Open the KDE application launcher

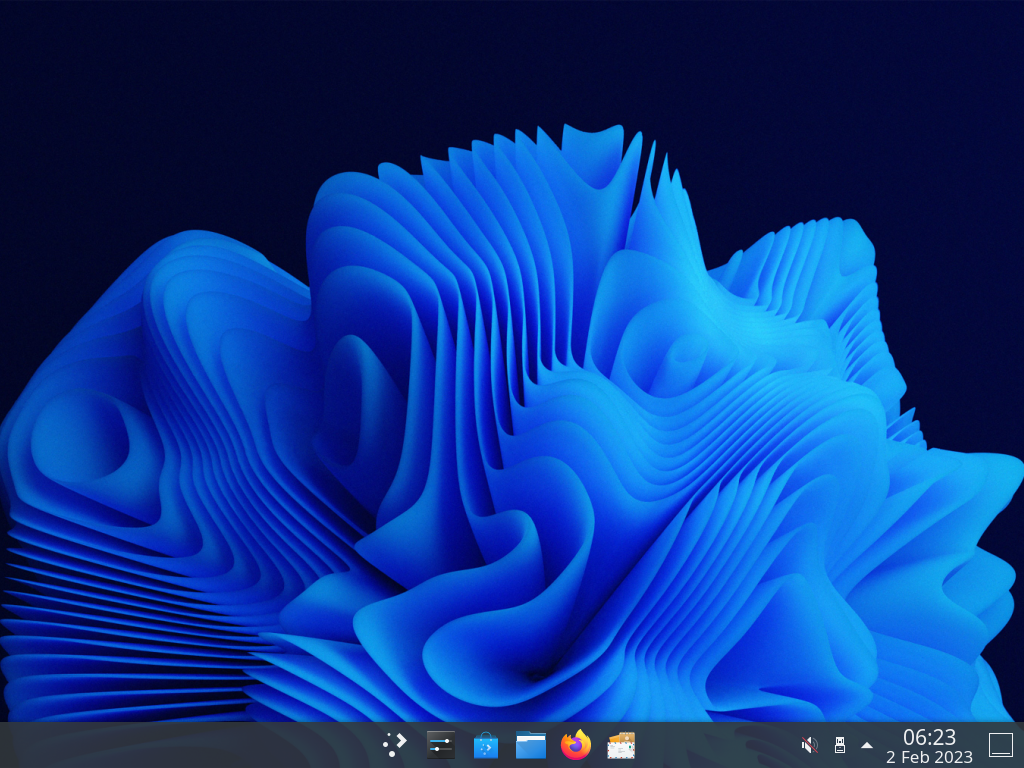click(394, 745)
